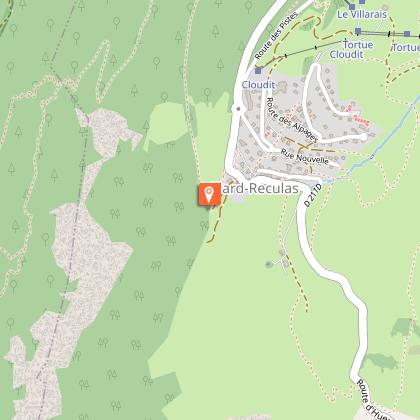The image size is (420, 420).
Task: Click the station square above Tortue Cloudit label
Action: [x=358, y=32]
